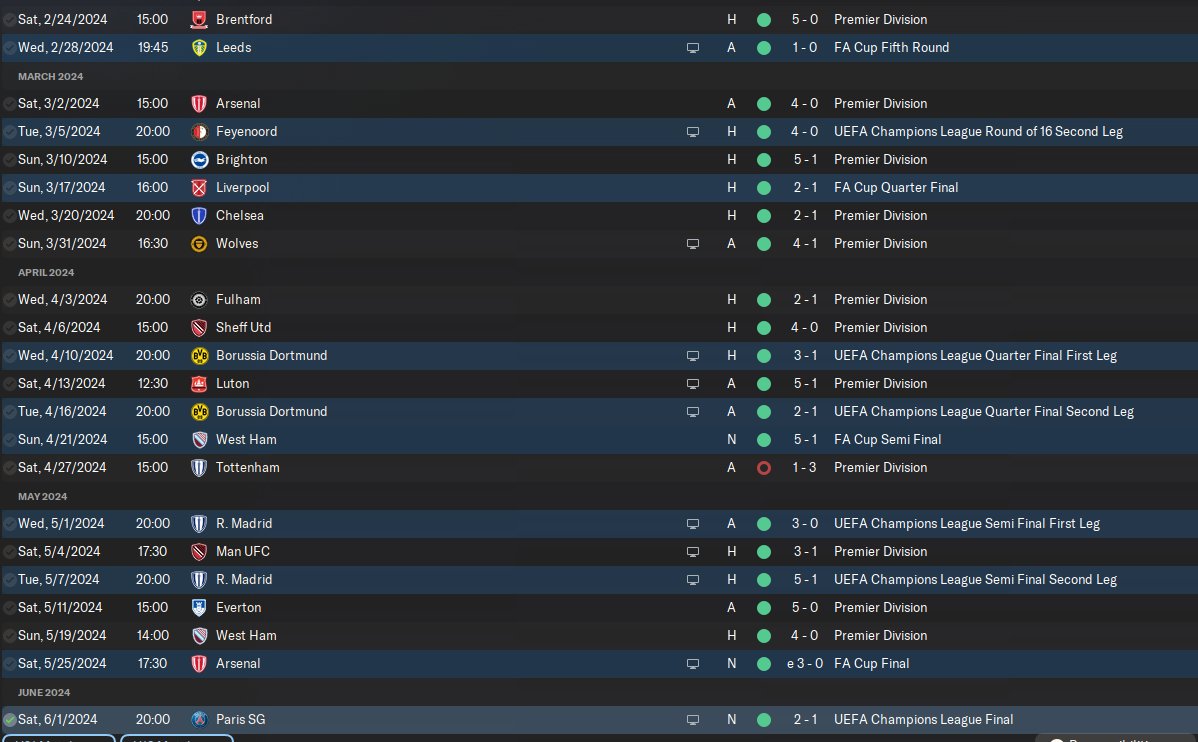Click the APRIL 2024 month header
This screenshot has height=742, width=1198.
[46, 273]
